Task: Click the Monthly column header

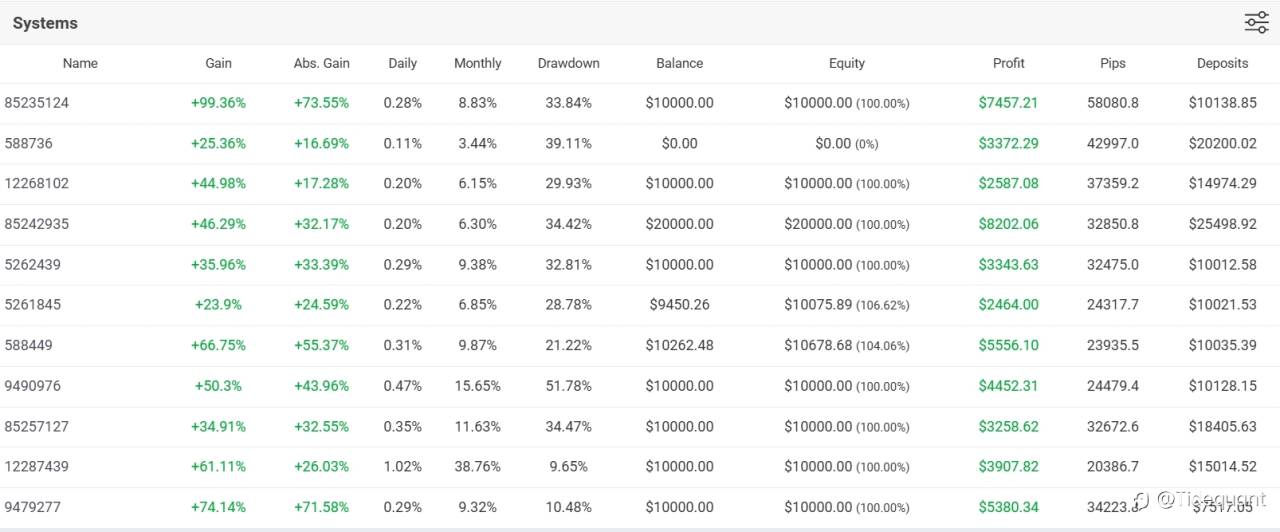Action: pos(477,63)
